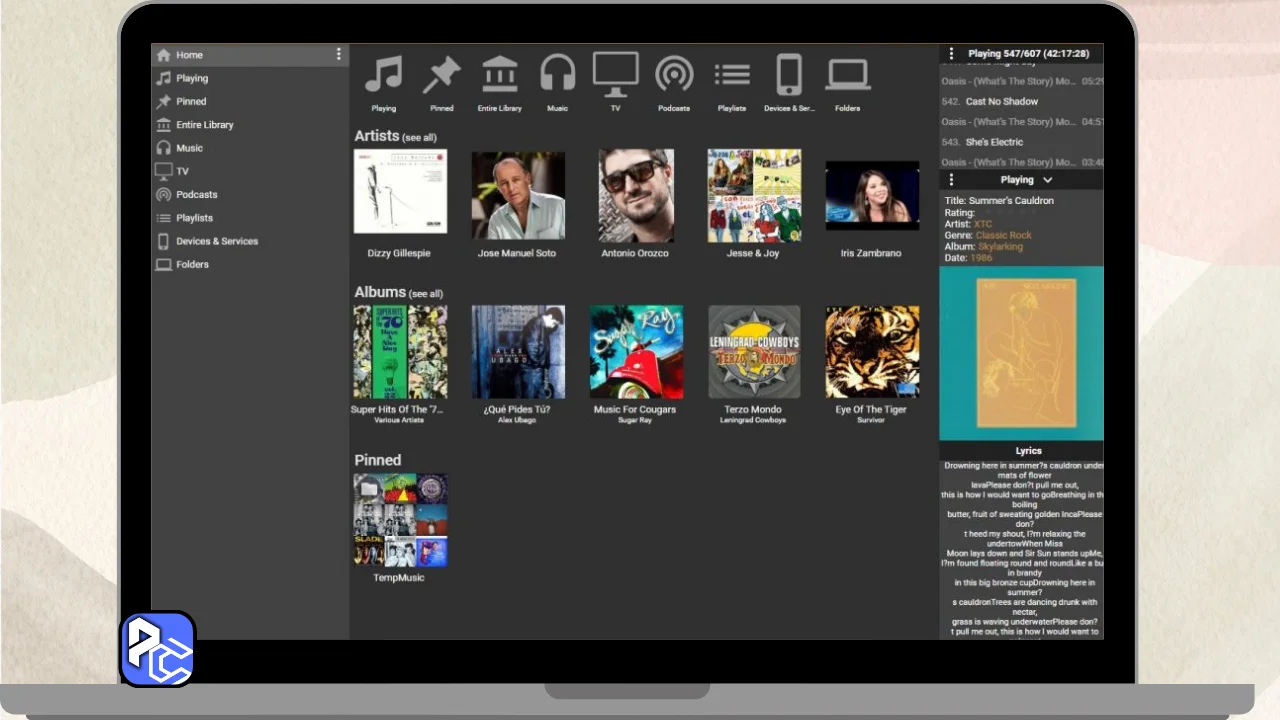
Task: Open Entire Library icon in top toolbar
Action: (x=499, y=75)
